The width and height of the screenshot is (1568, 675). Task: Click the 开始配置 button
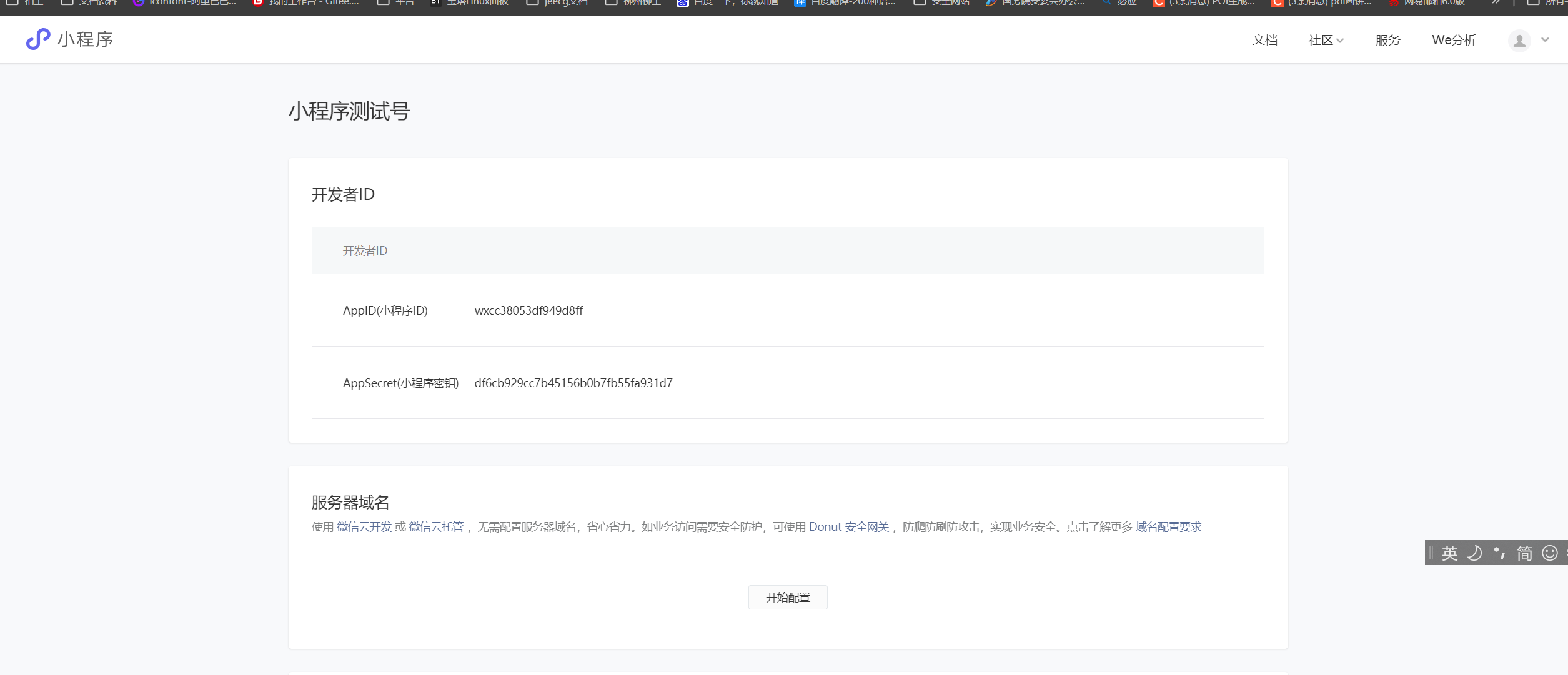787,598
